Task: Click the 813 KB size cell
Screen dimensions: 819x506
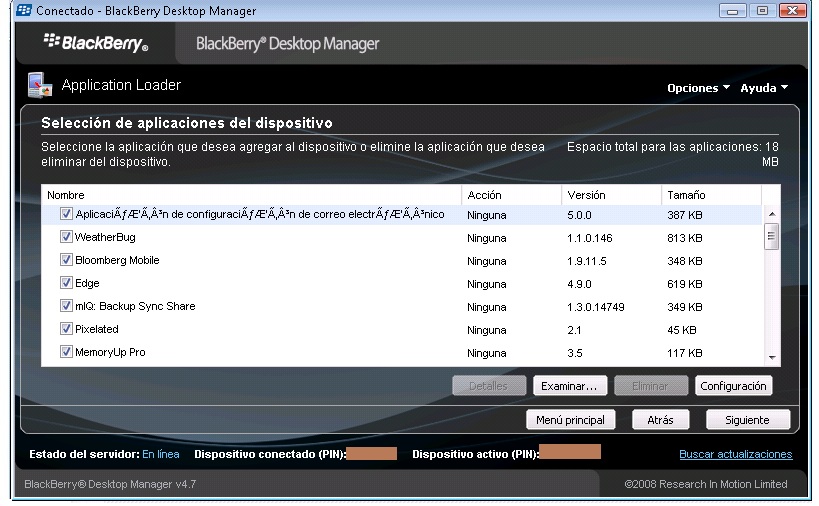Action: pyautogui.click(x=685, y=238)
